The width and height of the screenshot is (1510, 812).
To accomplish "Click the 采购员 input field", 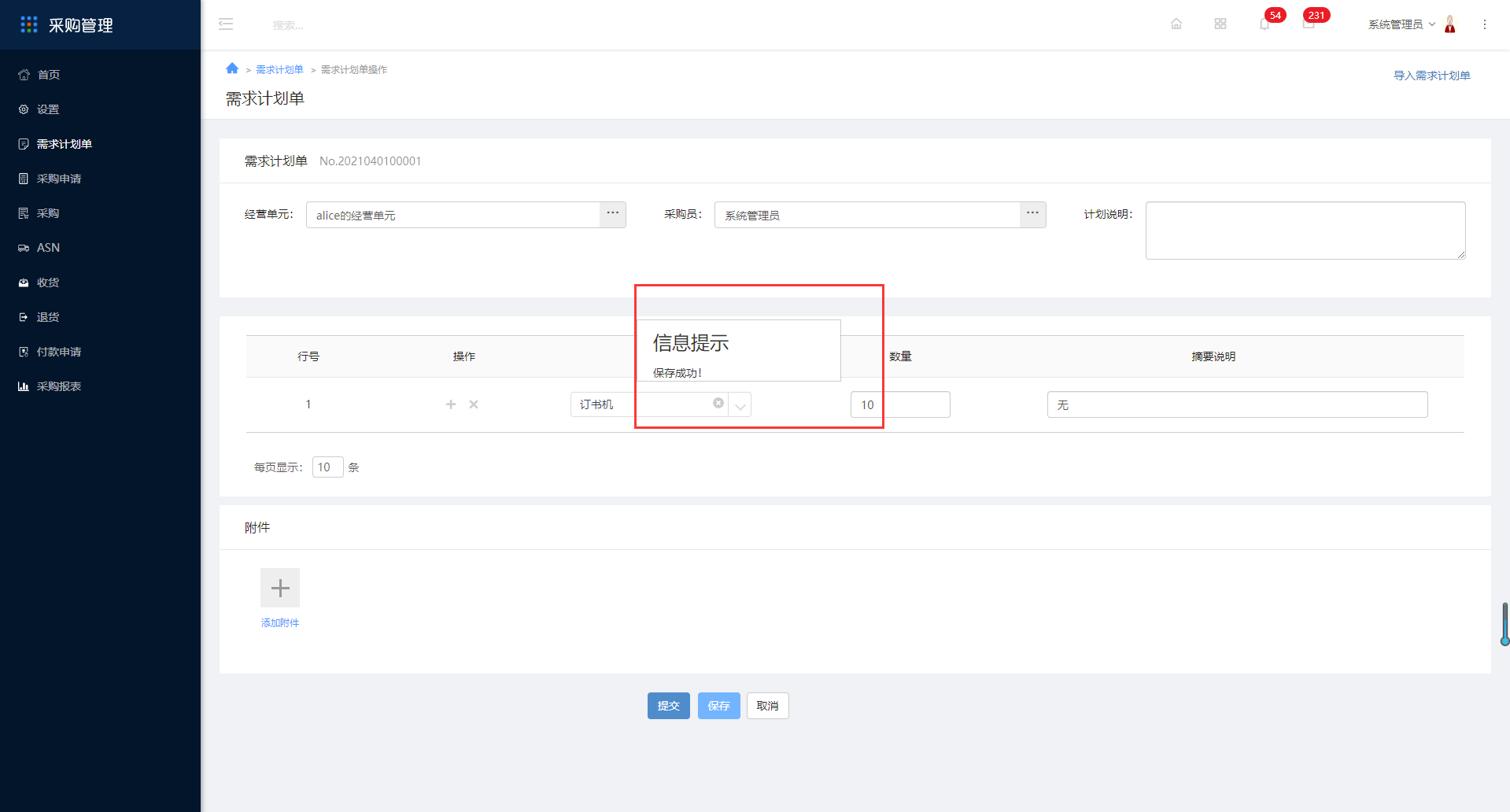I will coord(867,215).
